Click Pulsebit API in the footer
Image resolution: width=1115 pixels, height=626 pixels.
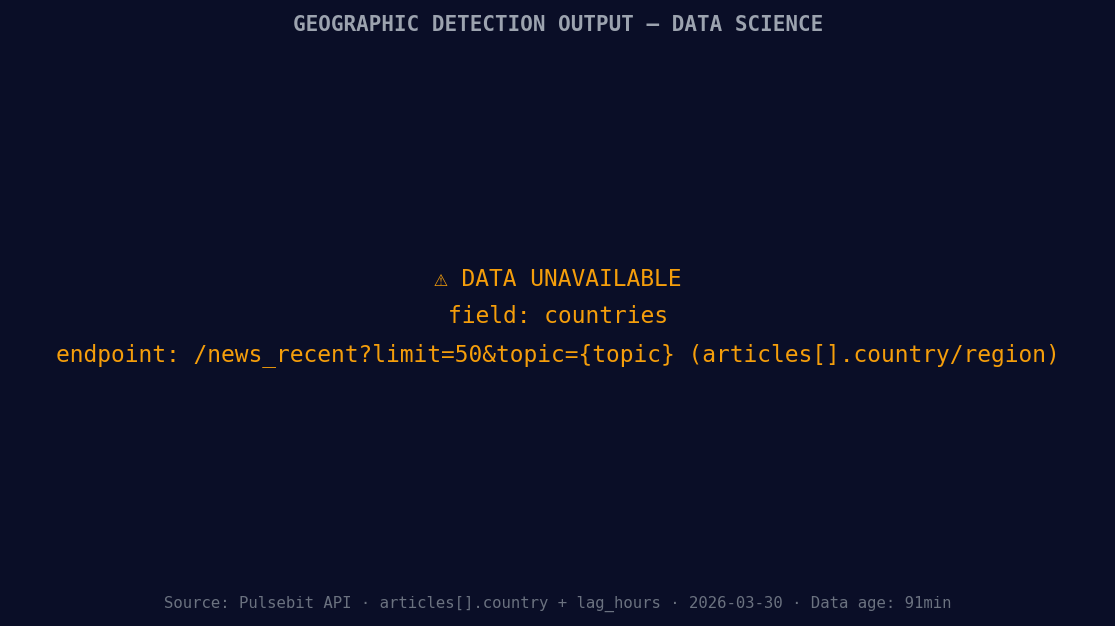point(294,603)
